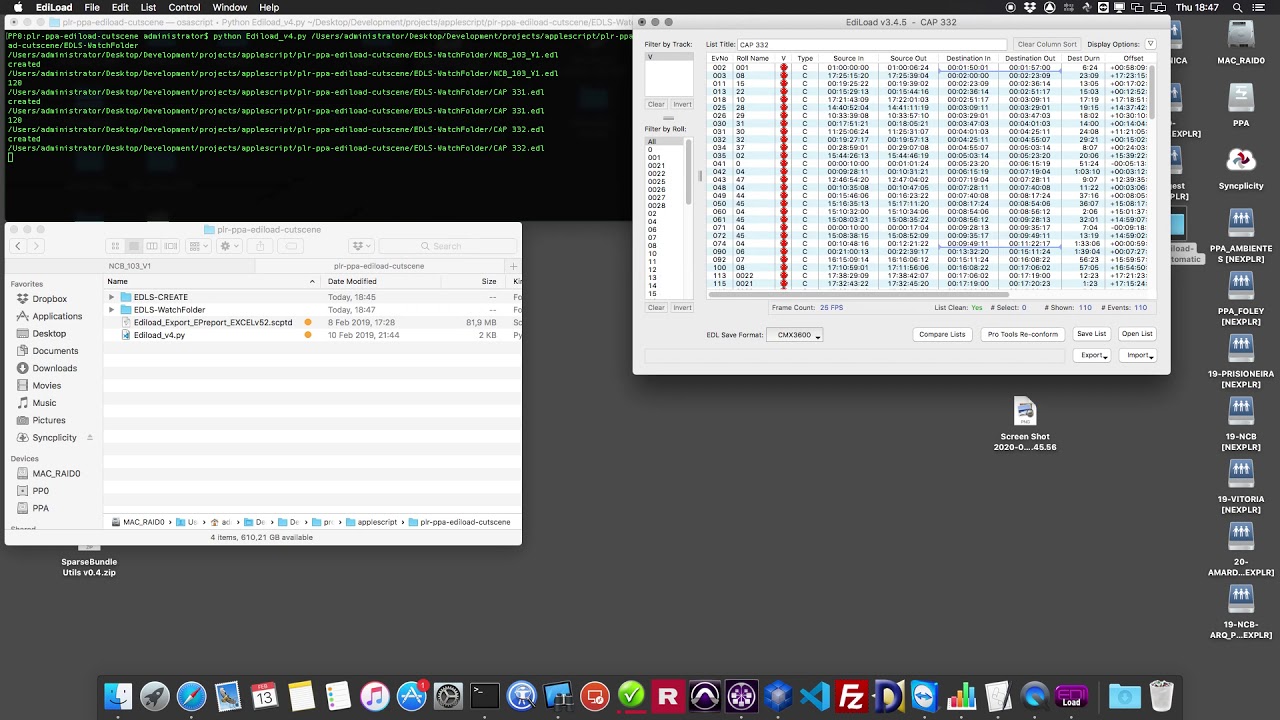The height and width of the screenshot is (720, 1280).
Task: Click the Save List button
Action: point(1091,334)
